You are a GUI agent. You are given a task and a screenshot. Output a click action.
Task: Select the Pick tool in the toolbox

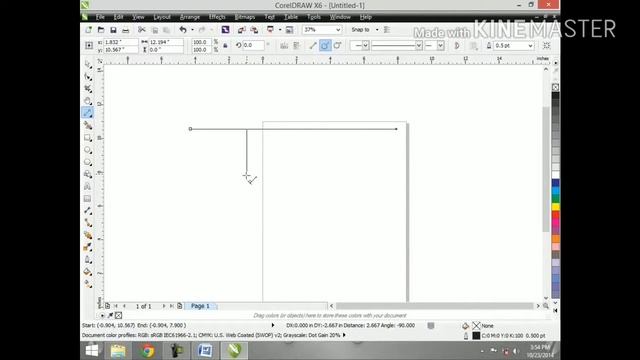88,64
